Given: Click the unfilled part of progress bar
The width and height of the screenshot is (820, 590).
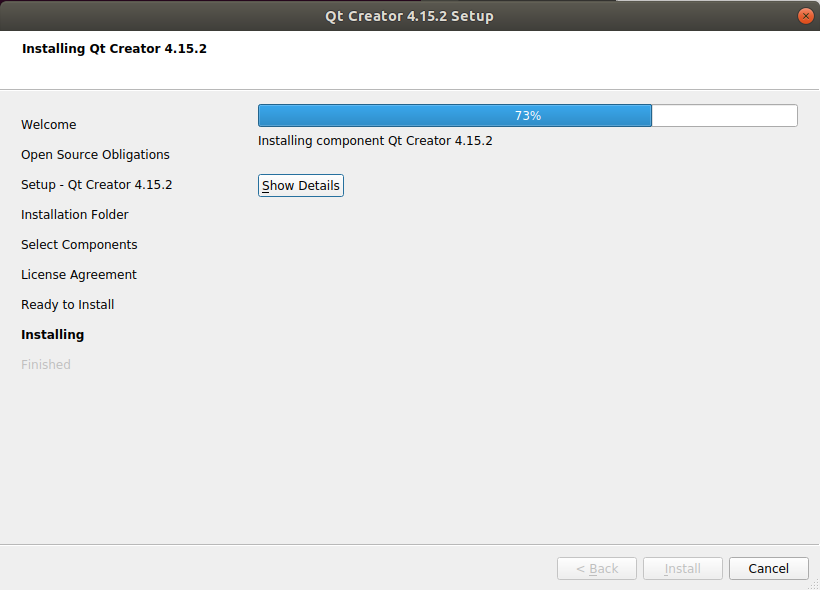Looking at the screenshot, I should pyautogui.click(x=724, y=116).
